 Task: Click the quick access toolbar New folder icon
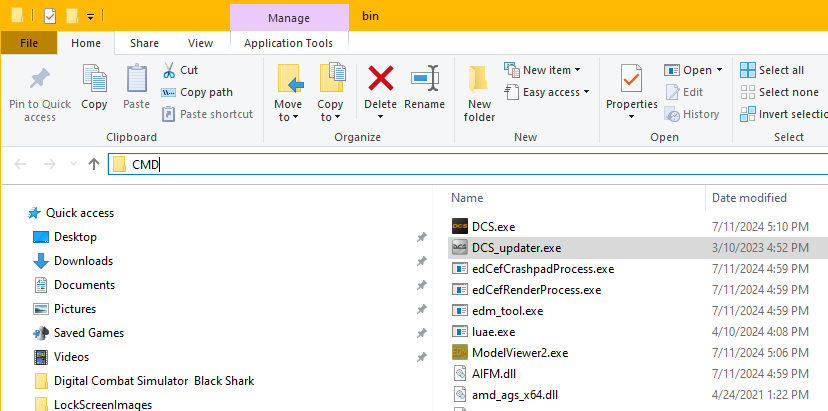[x=72, y=16]
